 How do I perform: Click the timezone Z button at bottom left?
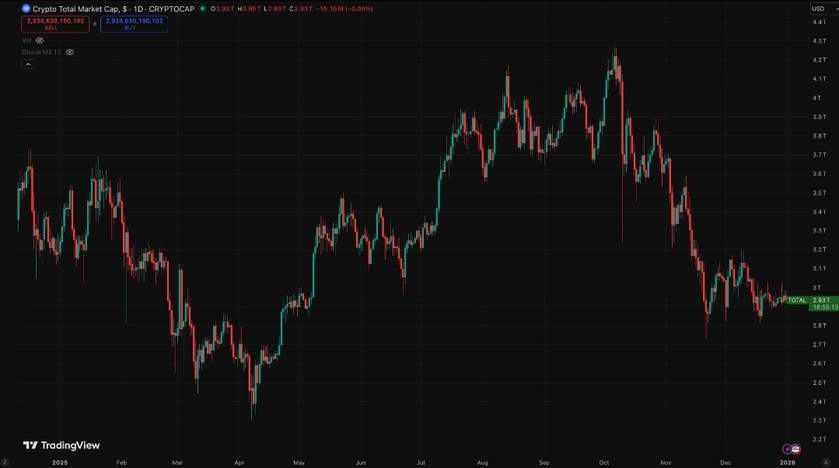coord(5,463)
